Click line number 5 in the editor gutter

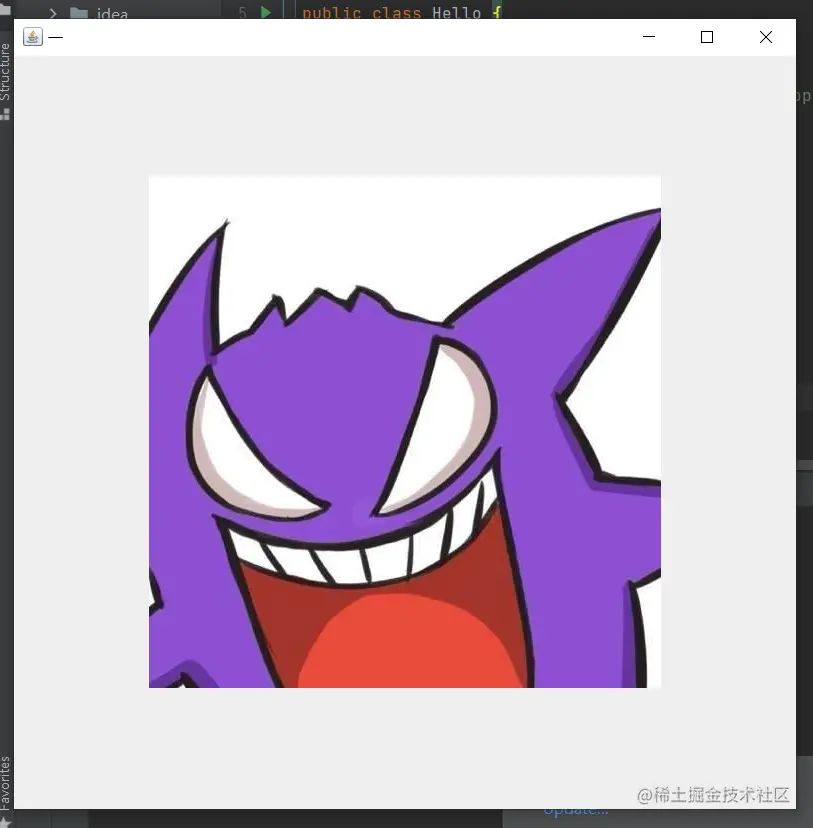tap(242, 13)
